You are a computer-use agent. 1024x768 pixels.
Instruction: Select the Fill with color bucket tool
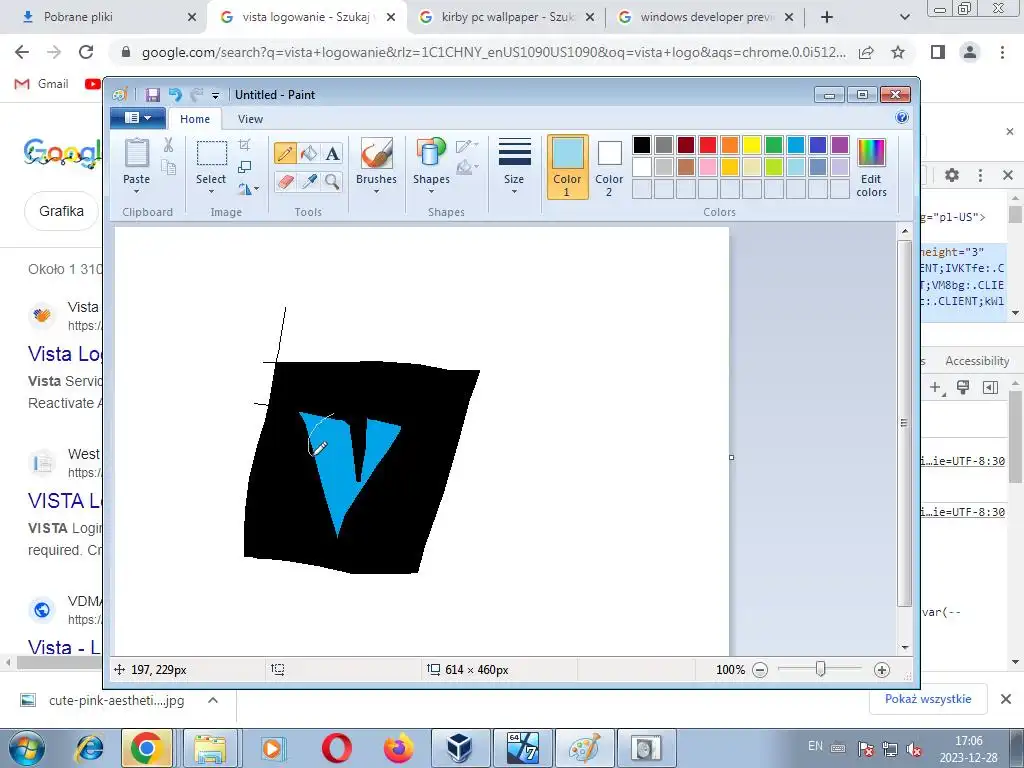point(309,153)
